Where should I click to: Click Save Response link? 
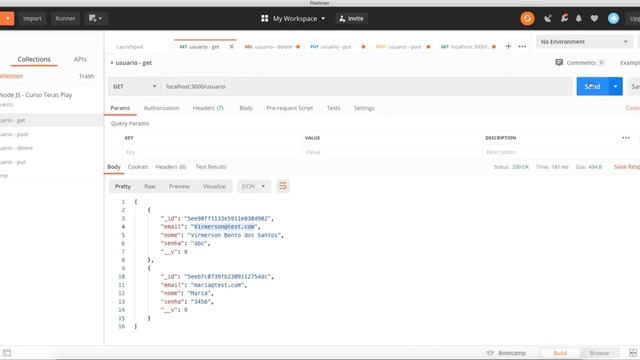coord(627,167)
